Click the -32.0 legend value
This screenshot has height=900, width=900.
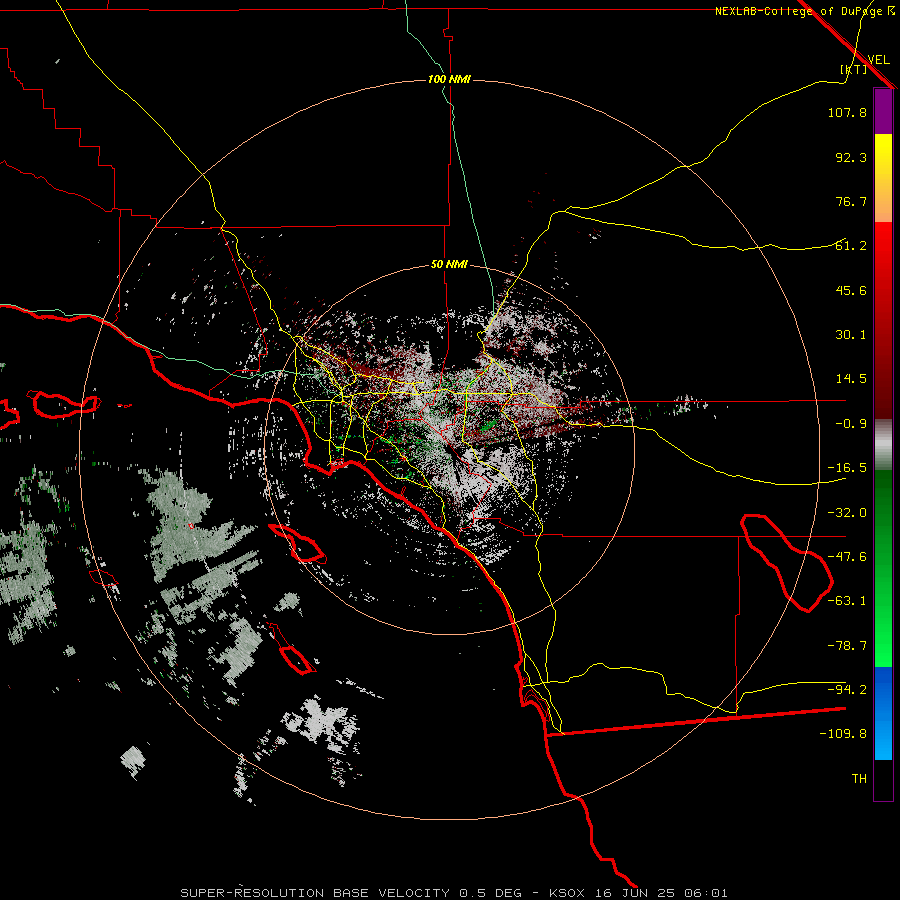point(847,513)
